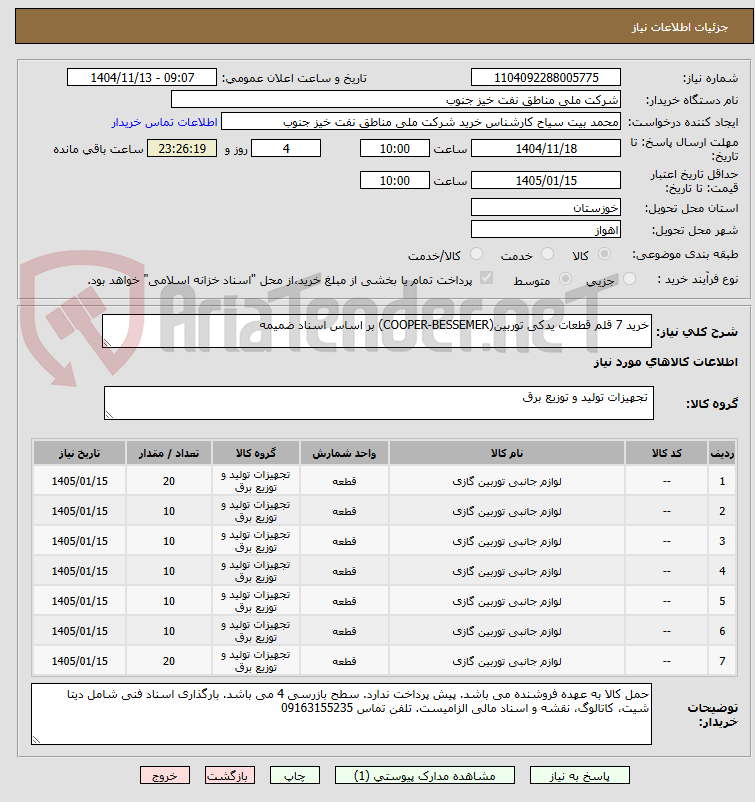Select the جزیی purchase type radio
755x802 pixels.
tap(629, 279)
